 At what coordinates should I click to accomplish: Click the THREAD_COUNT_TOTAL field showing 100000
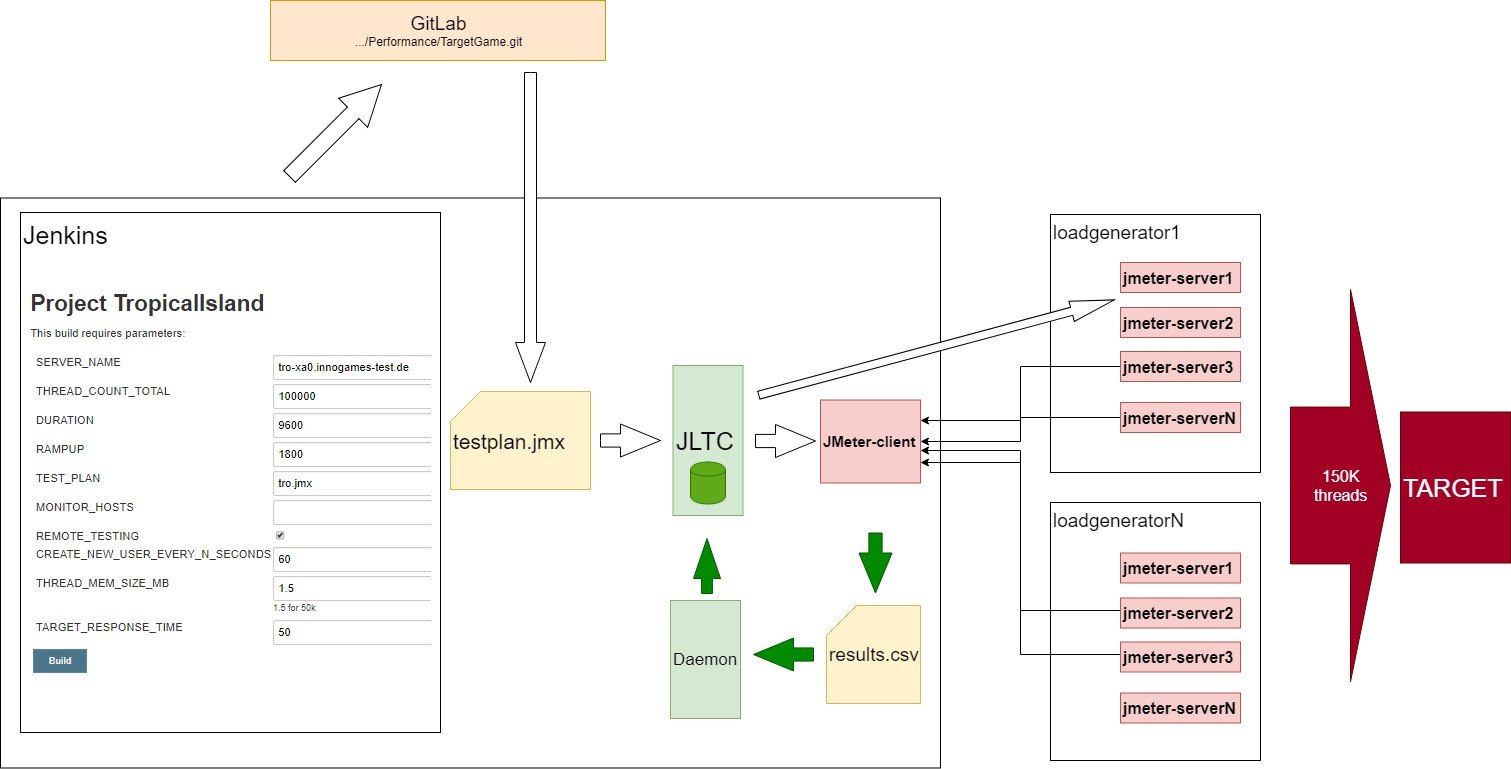tap(352, 397)
